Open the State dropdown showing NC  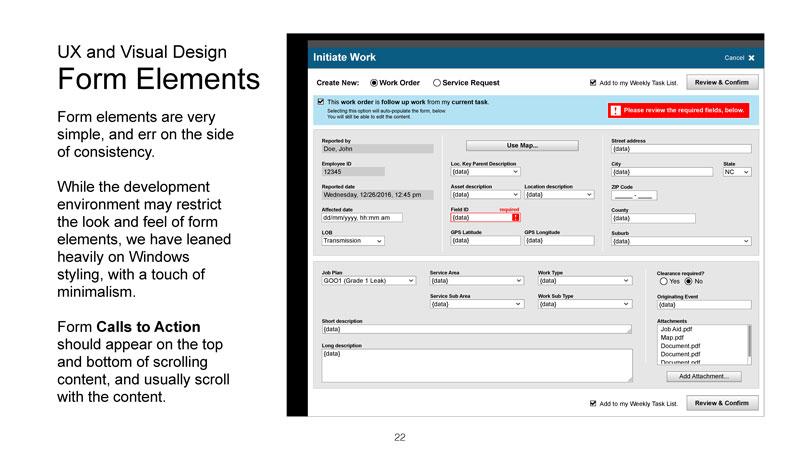(737, 172)
